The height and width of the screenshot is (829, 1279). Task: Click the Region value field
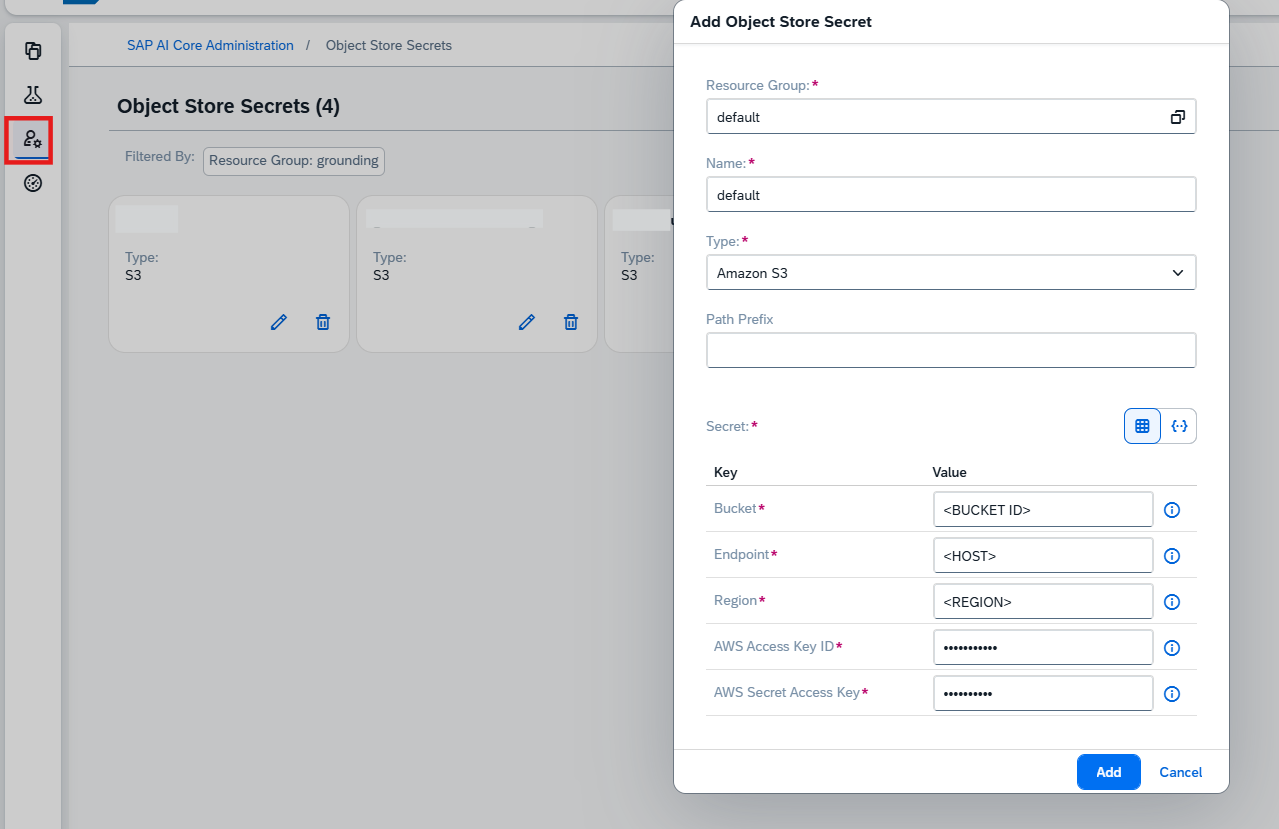[x=1043, y=601]
